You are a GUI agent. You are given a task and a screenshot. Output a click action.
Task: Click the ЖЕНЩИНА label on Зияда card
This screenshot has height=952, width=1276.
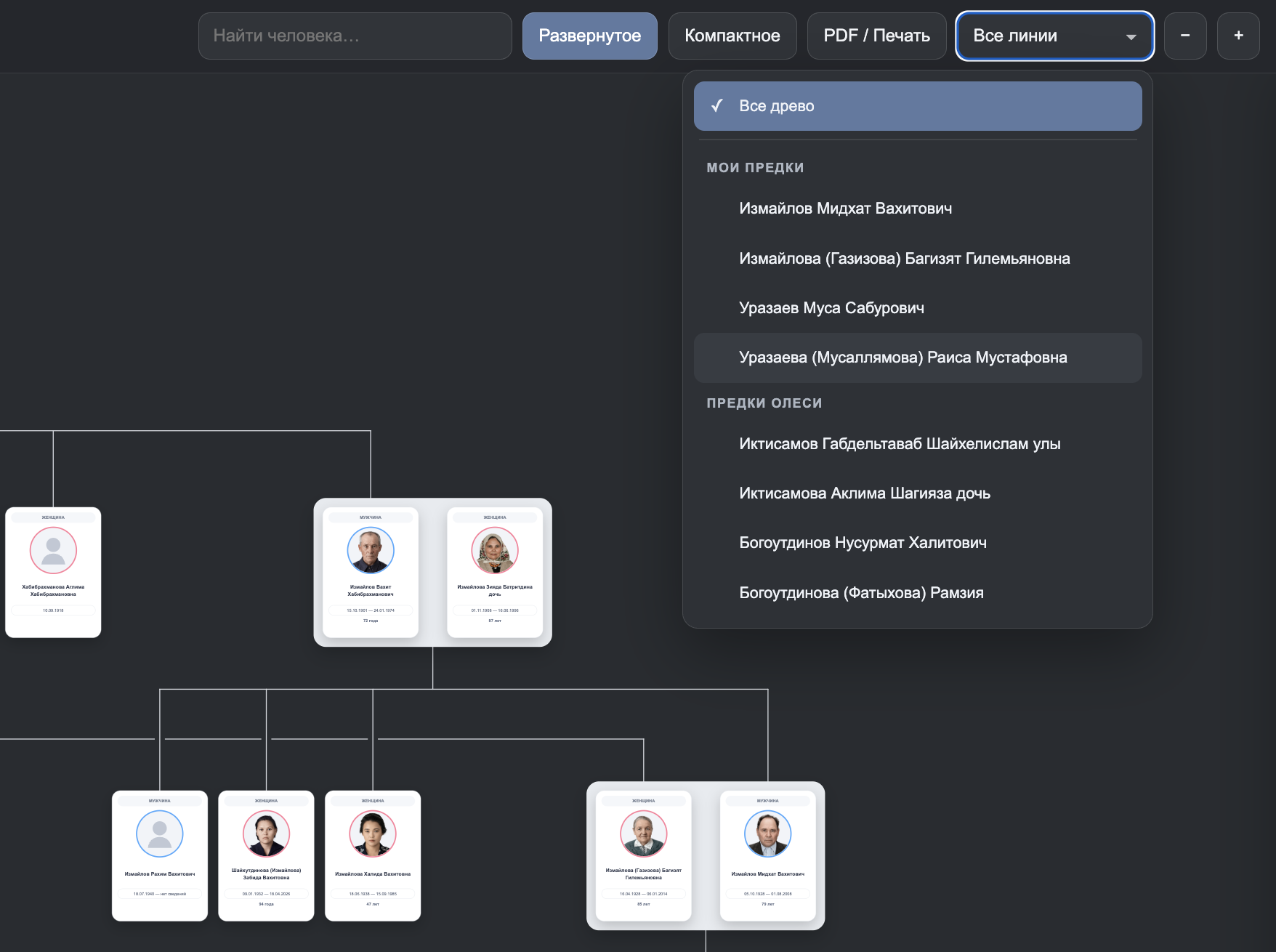[495, 517]
